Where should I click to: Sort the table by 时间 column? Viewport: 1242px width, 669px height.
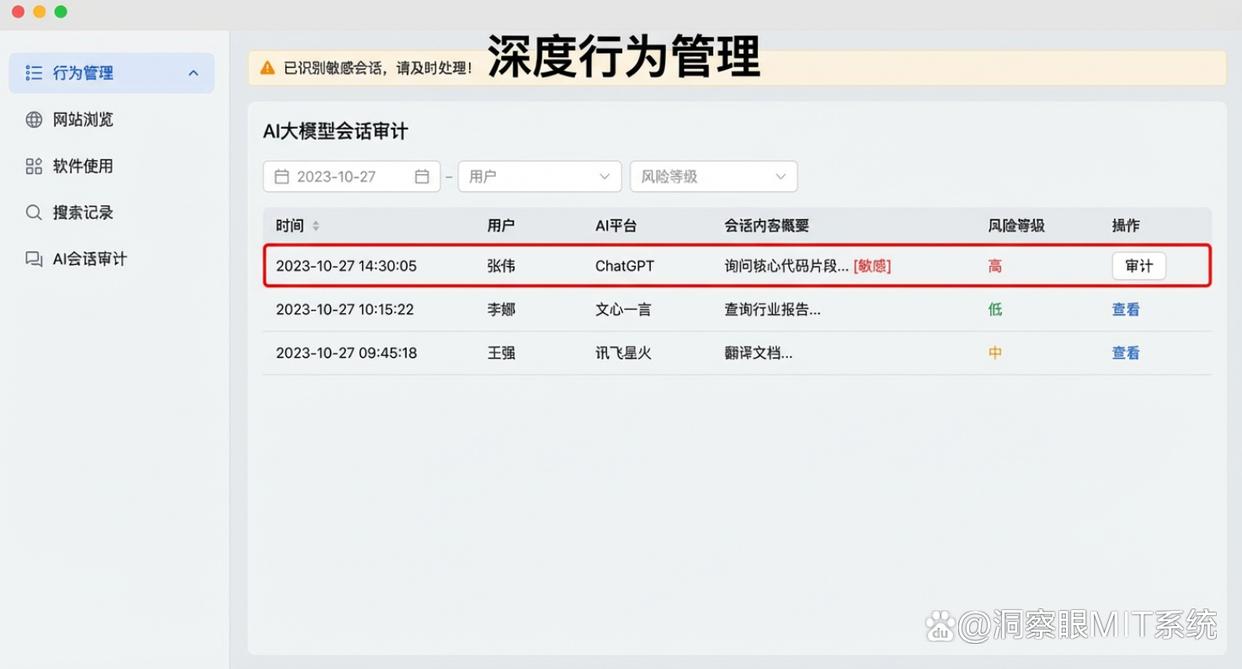(x=316, y=226)
